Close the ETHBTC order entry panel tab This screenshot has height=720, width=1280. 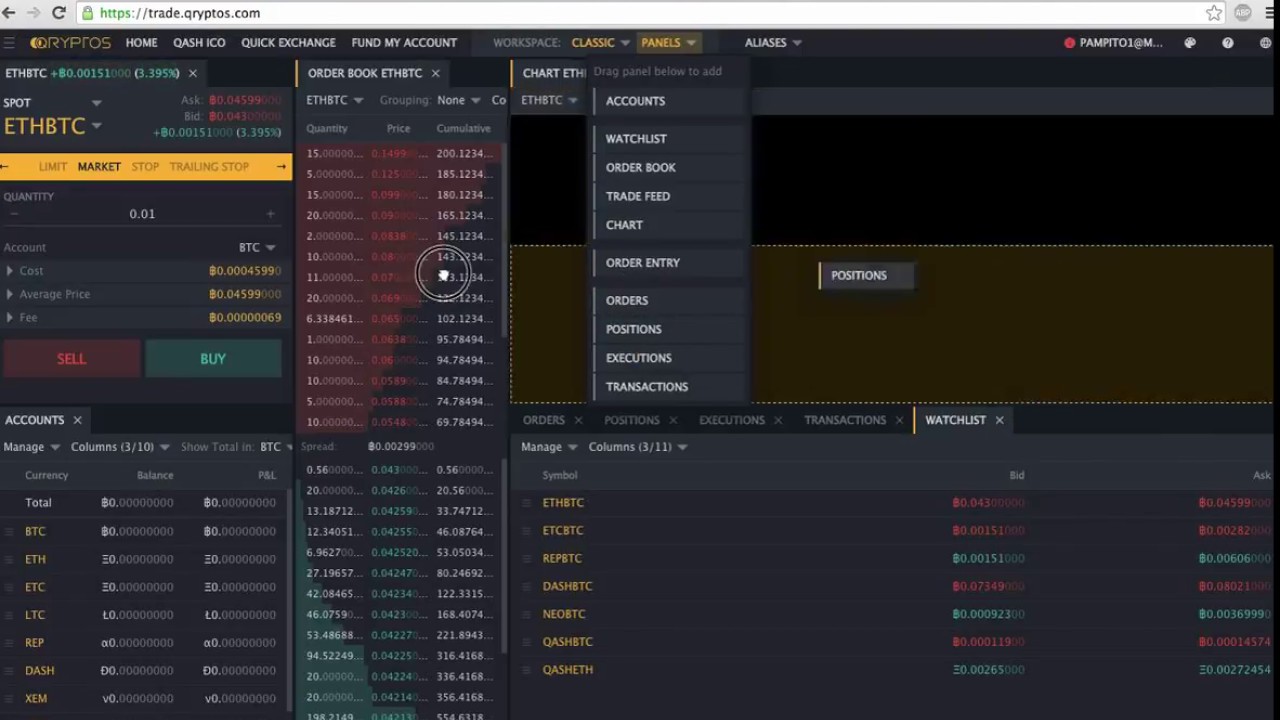click(193, 73)
